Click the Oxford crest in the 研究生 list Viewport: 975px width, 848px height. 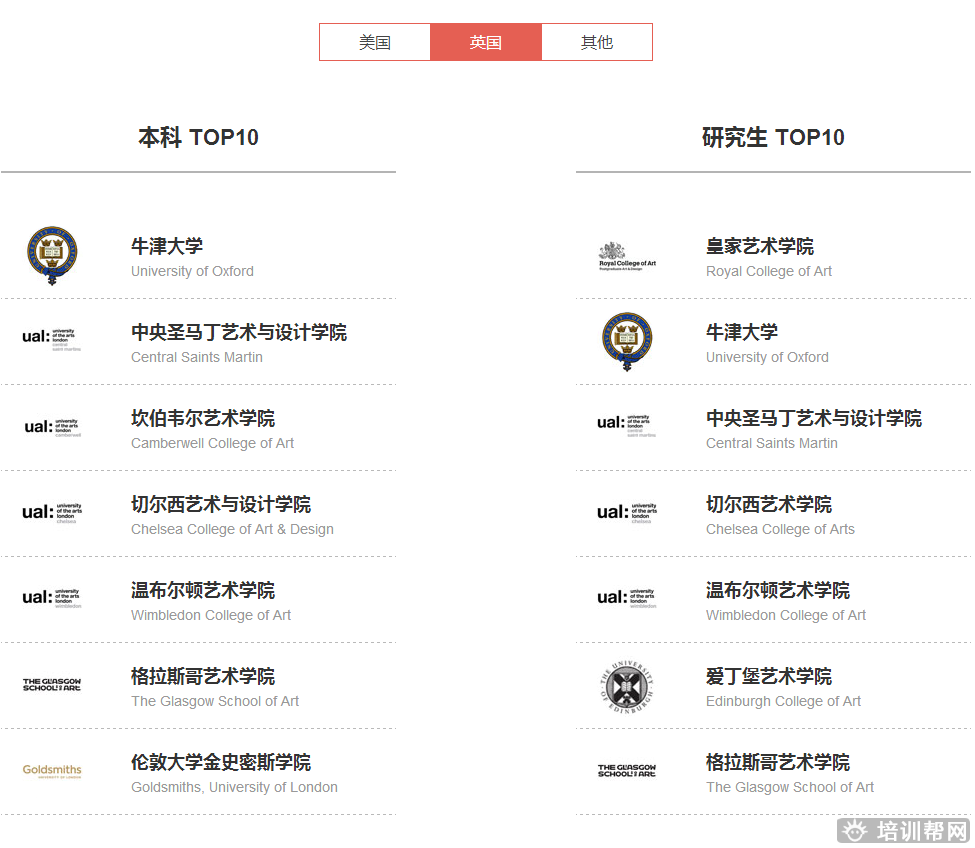627,341
